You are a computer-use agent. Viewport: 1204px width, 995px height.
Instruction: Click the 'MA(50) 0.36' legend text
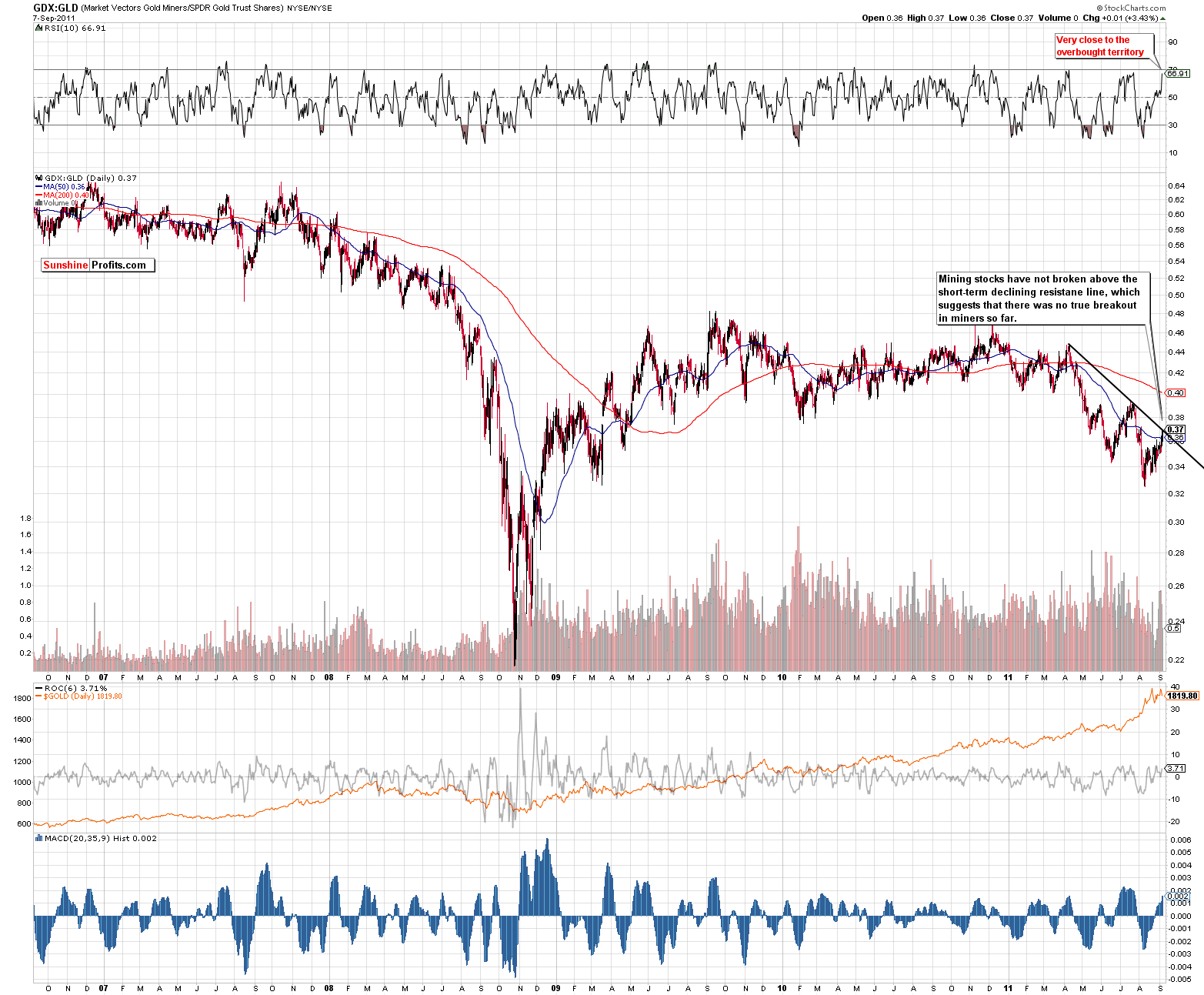pos(64,186)
